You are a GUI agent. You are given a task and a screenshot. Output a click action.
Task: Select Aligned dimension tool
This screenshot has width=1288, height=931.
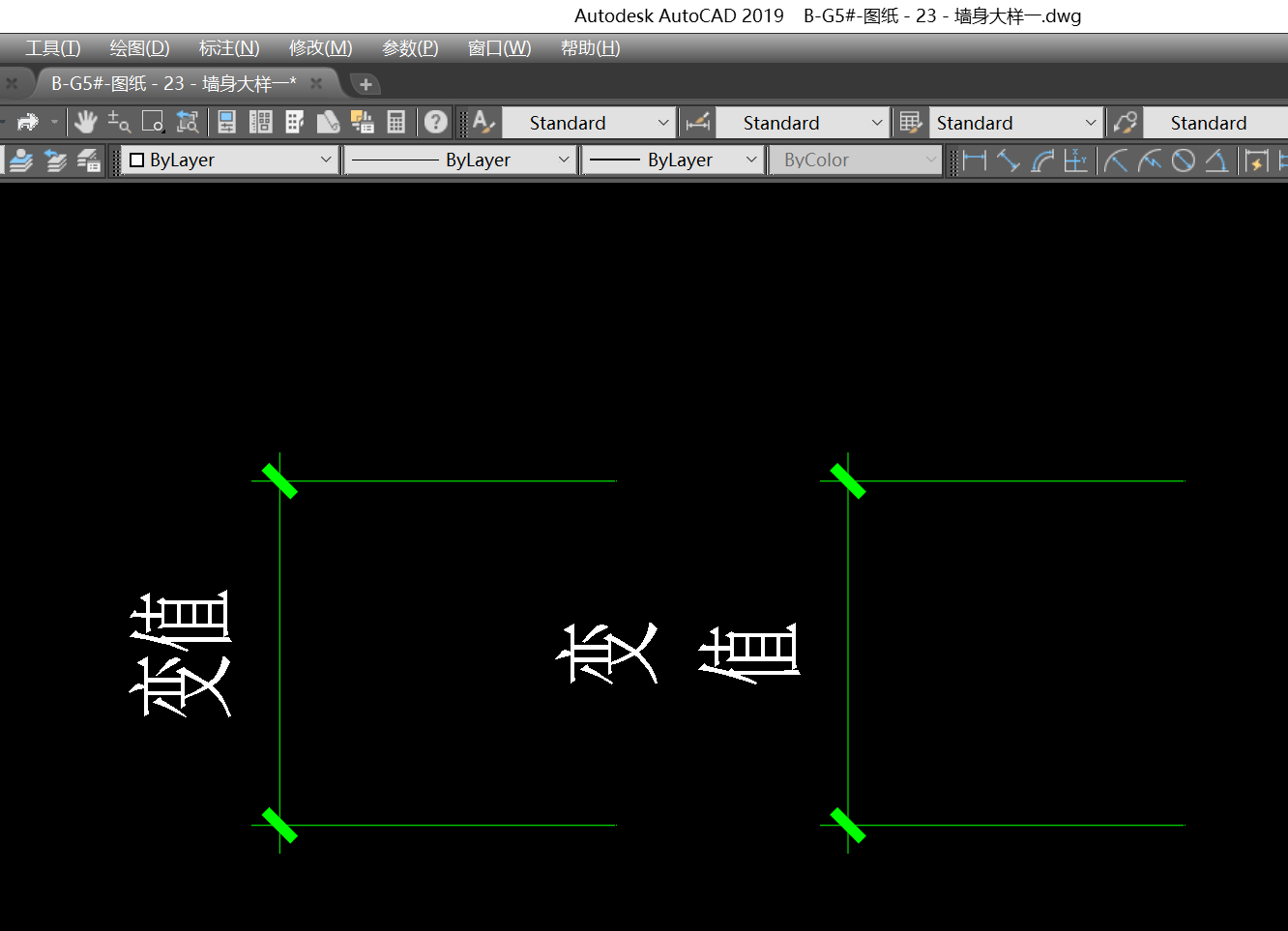[x=1008, y=160]
